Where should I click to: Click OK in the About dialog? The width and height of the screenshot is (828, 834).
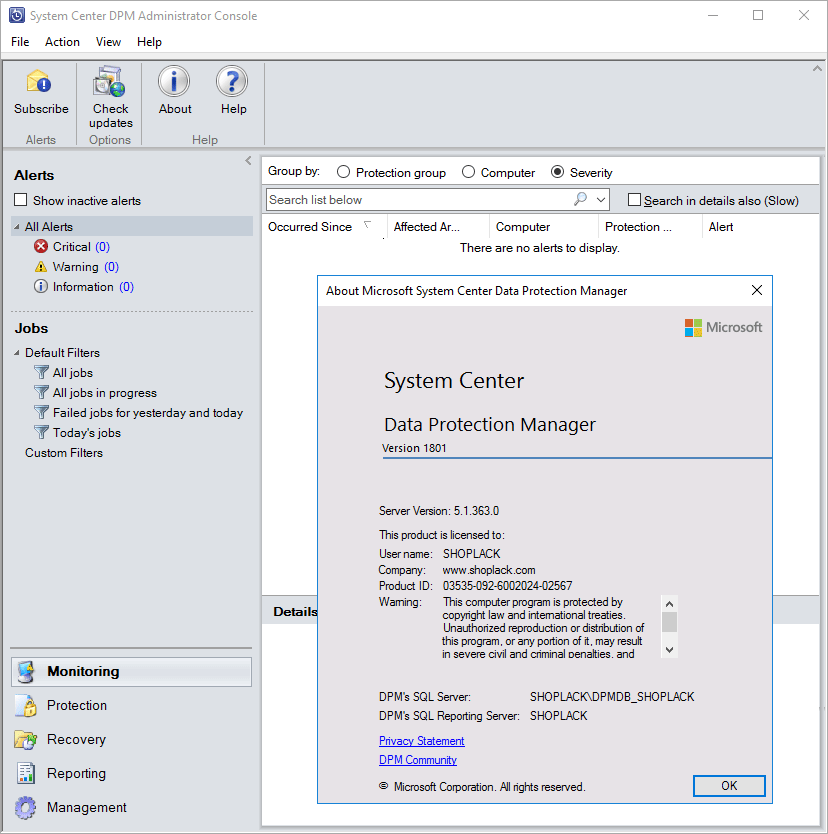pos(729,786)
